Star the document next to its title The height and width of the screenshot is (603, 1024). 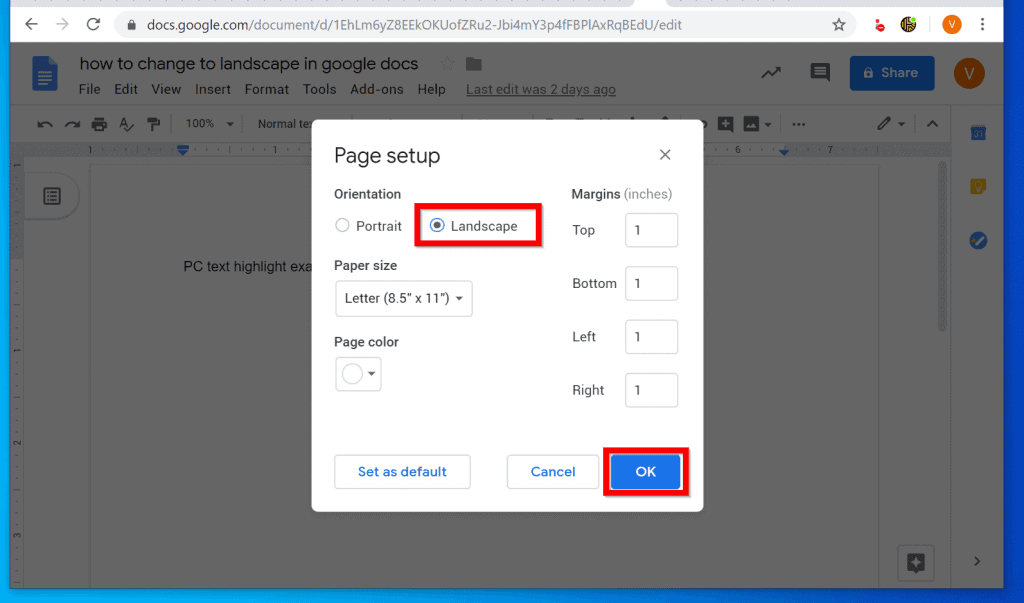[x=447, y=63]
